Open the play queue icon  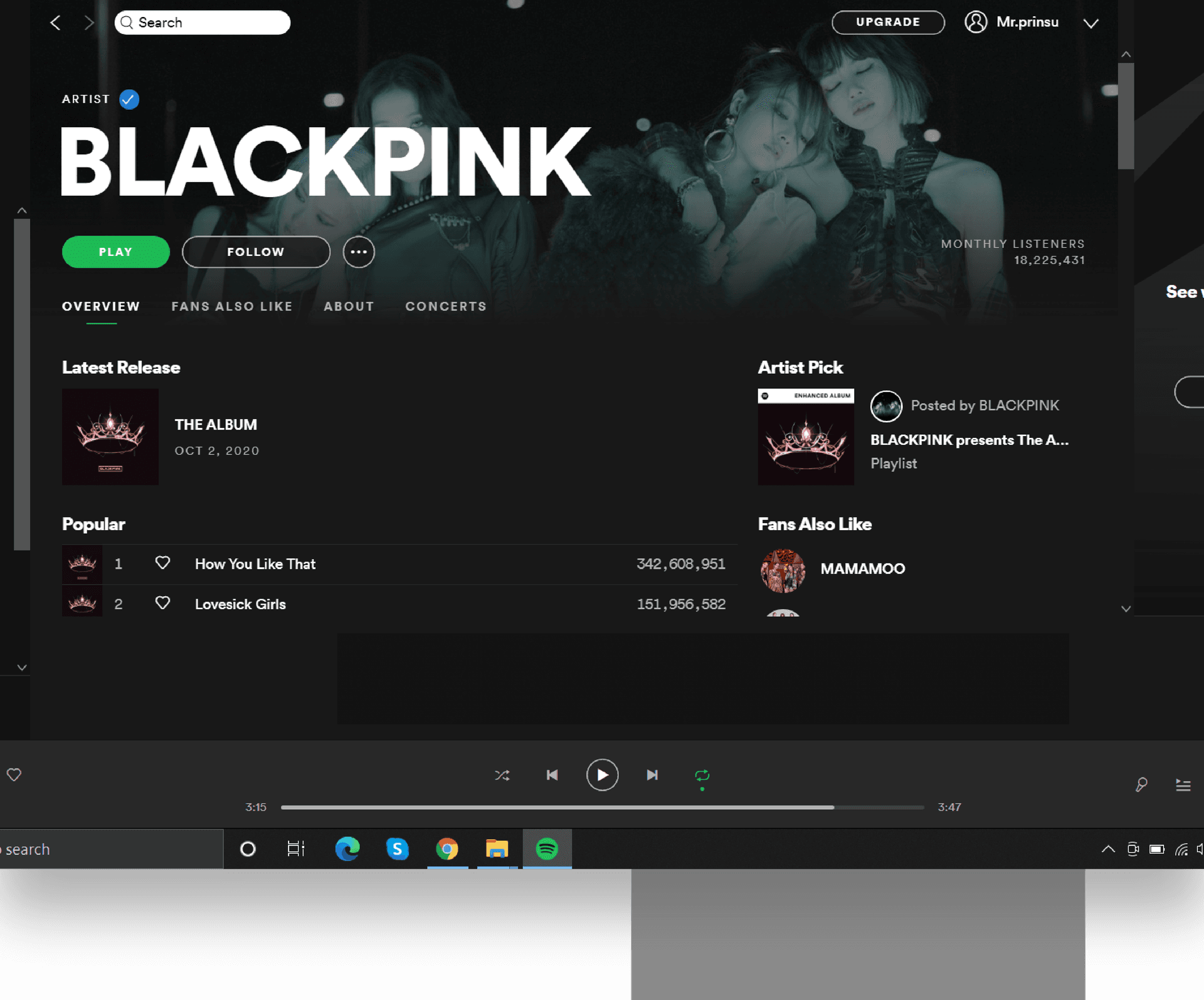tap(1183, 785)
